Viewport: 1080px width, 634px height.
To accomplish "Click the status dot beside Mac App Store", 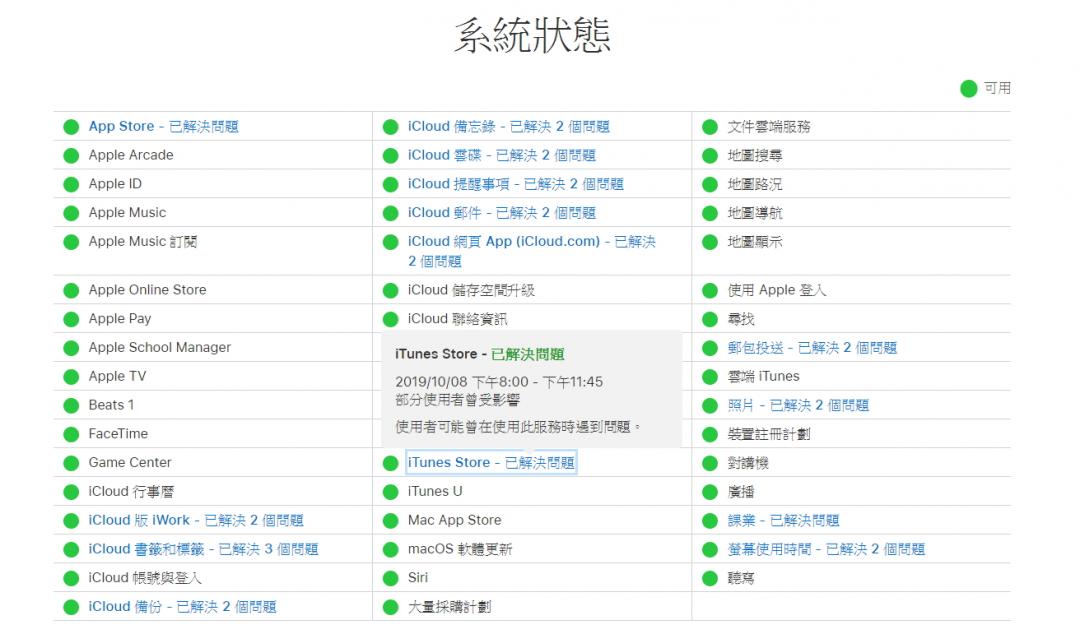I will pos(390,521).
